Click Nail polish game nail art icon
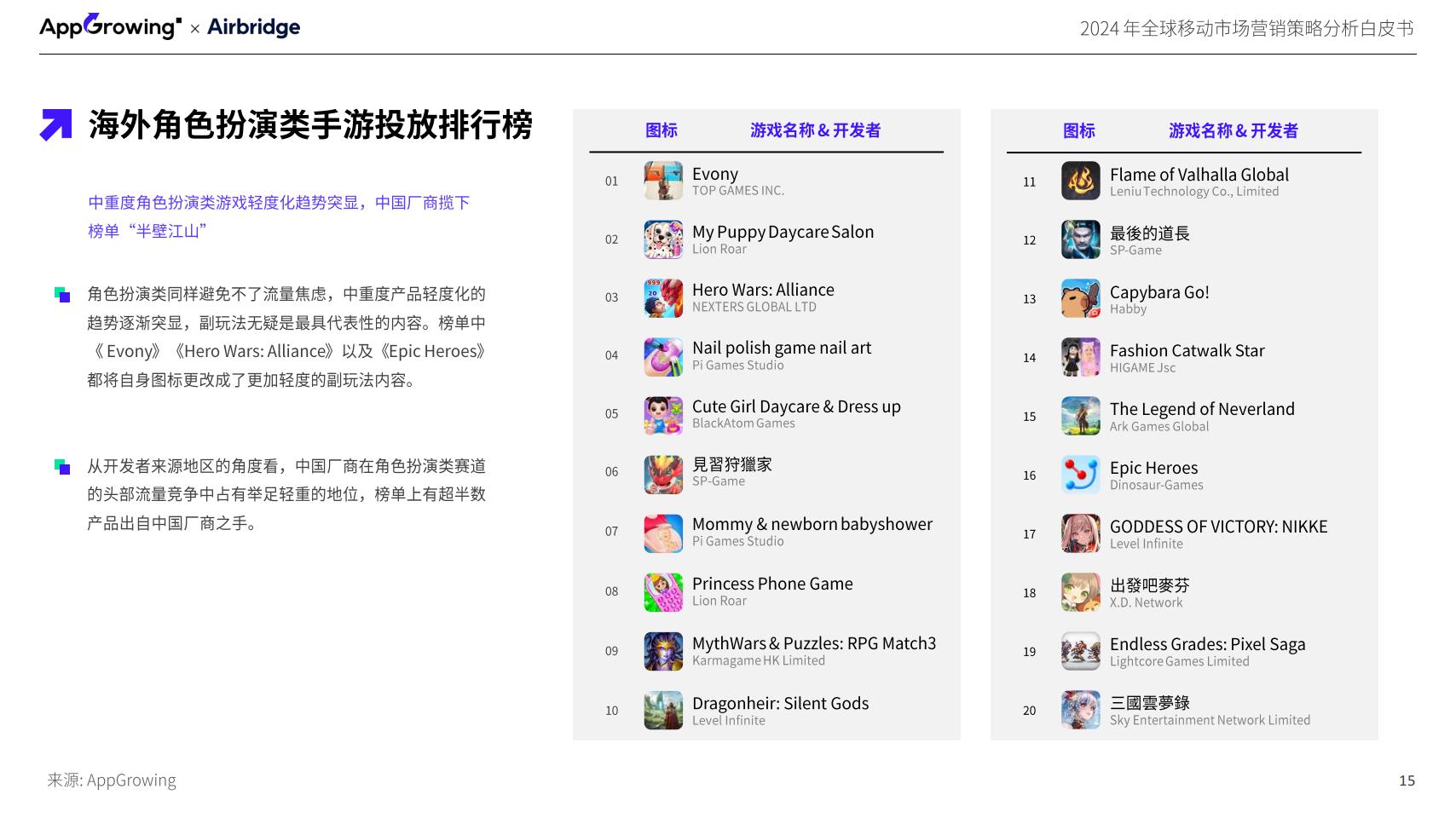The image size is (1456, 818). 663,356
